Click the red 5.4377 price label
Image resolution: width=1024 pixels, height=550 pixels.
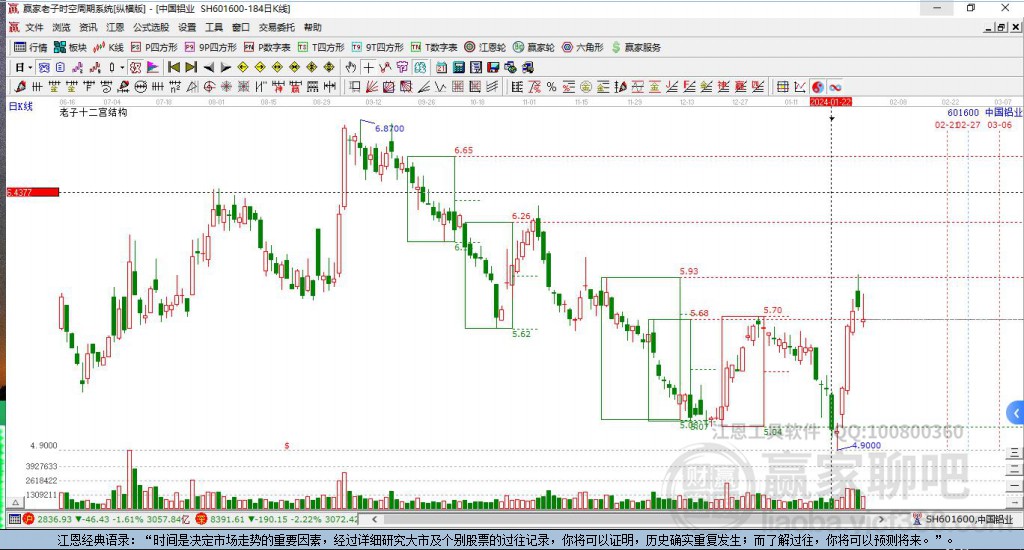click(x=33, y=192)
